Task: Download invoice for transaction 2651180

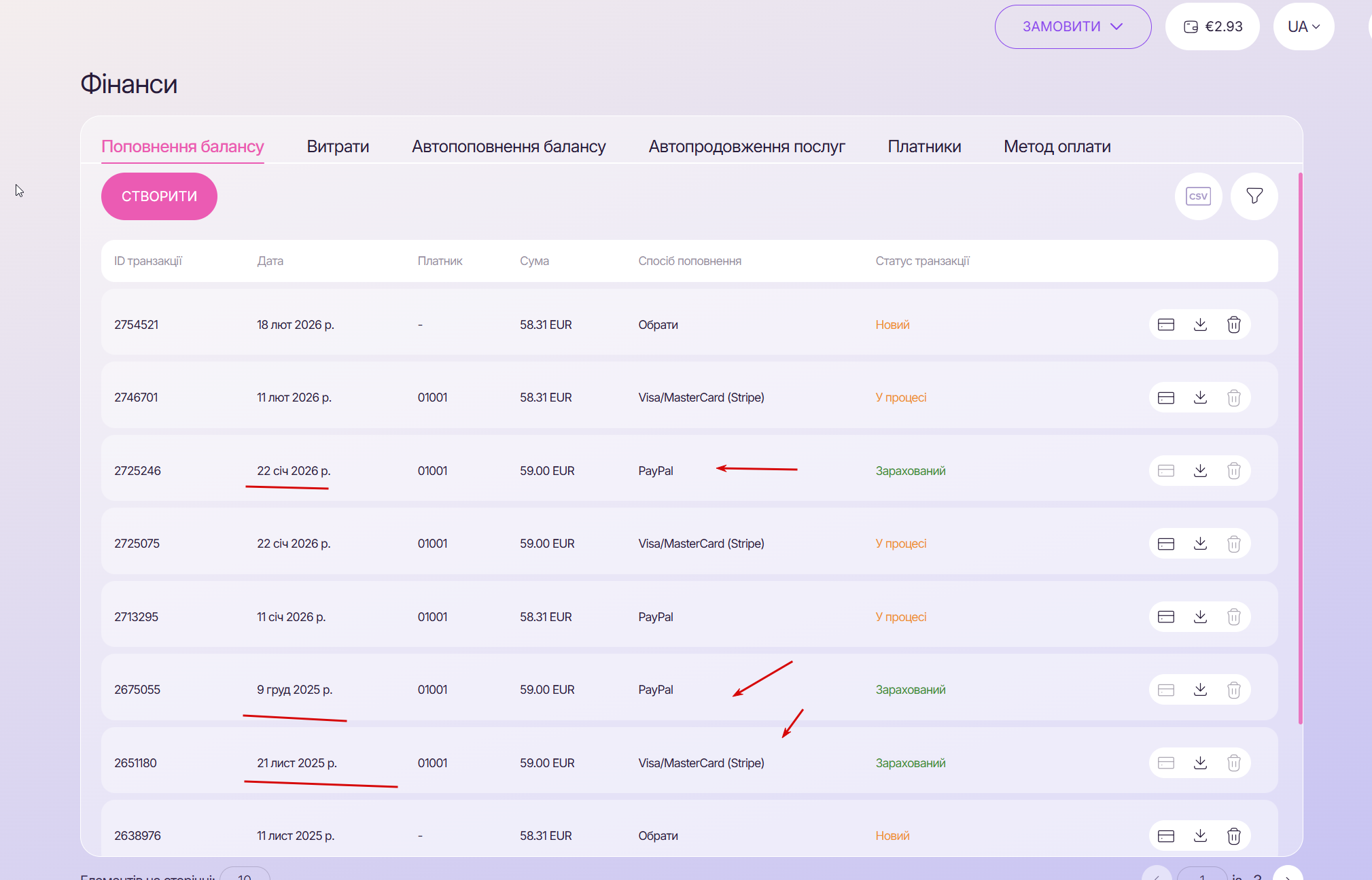Action: [1200, 763]
